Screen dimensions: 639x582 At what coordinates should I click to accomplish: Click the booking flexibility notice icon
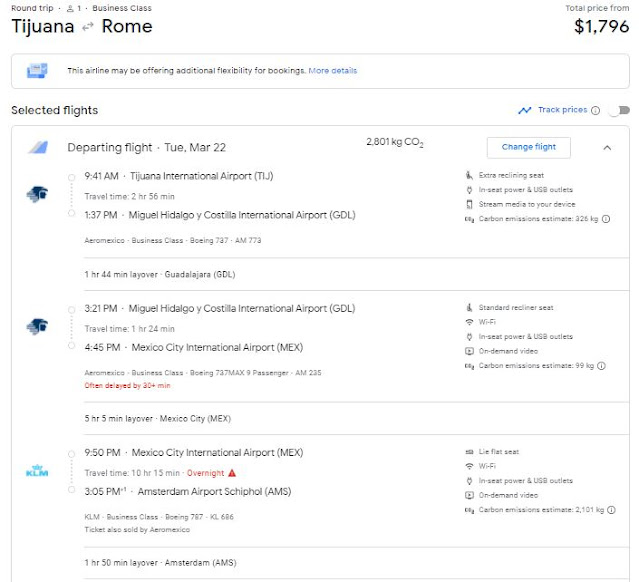click(38, 71)
